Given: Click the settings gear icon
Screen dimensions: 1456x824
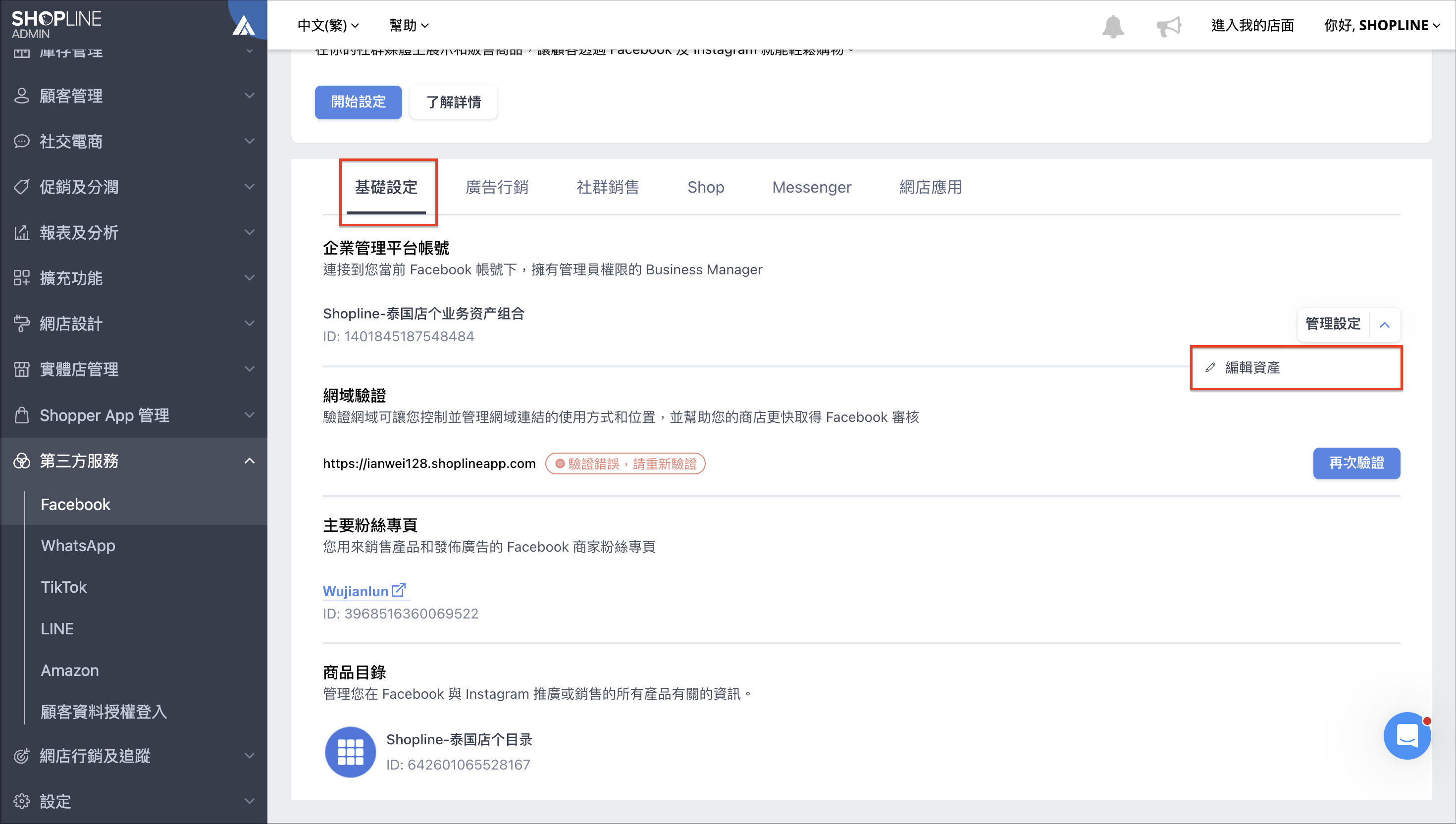Looking at the screenshot, I should click(x=21, y=801).
